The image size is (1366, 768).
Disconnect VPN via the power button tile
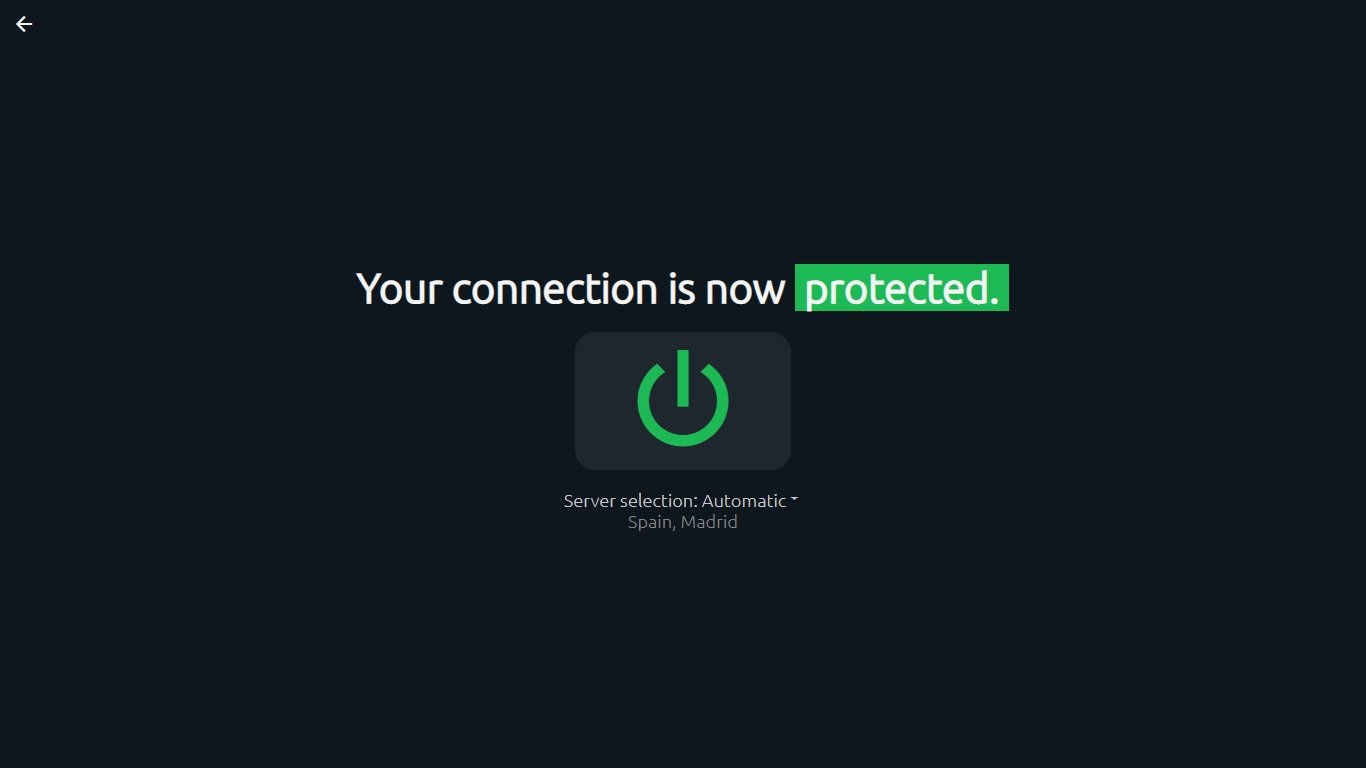[683, 401]
